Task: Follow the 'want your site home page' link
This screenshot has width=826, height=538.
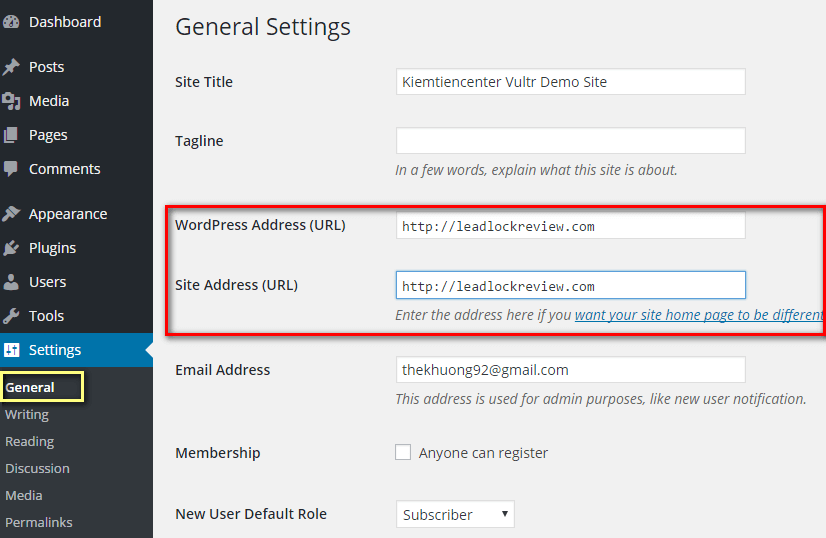Action: 699,315
